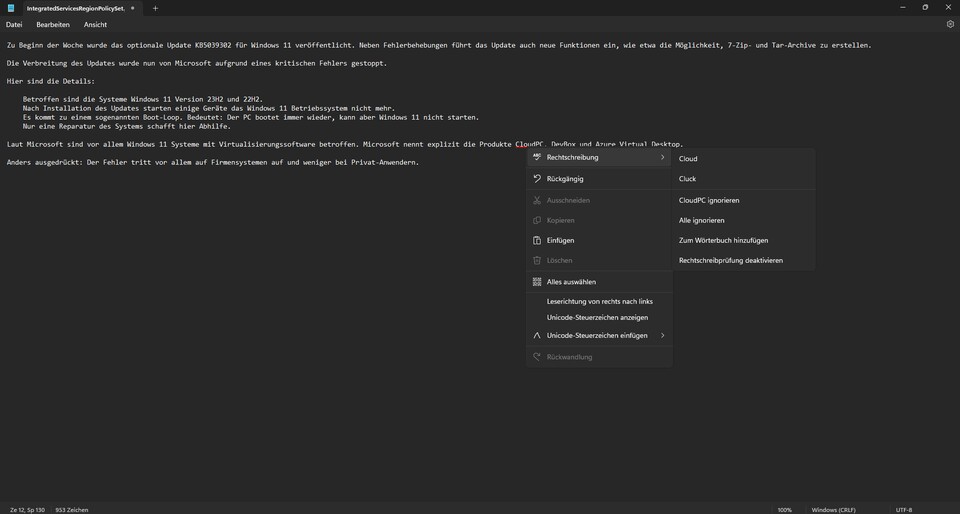This screenshot has width=960, height=514.
Task: Click the select-all icon beside Alles auswählen
Action: 537,282
